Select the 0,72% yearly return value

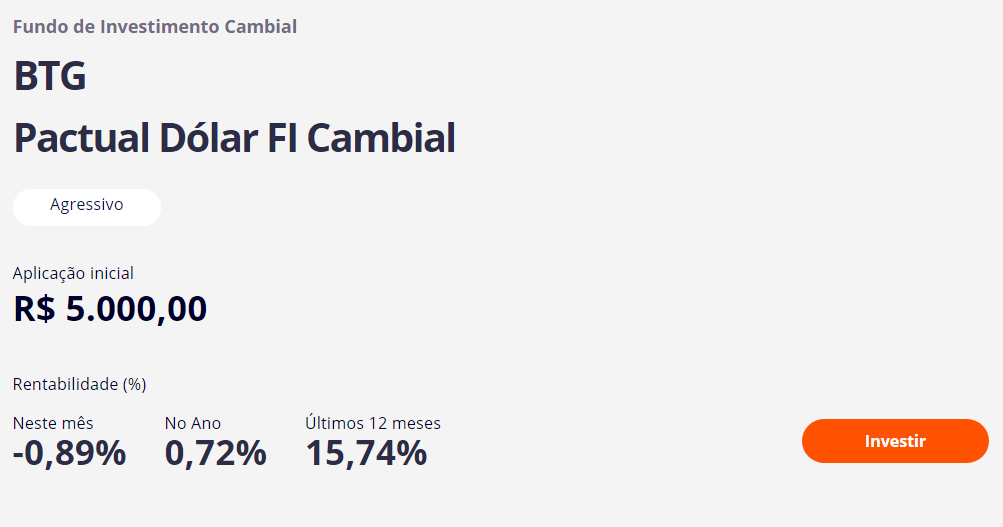tap(216, 453)
